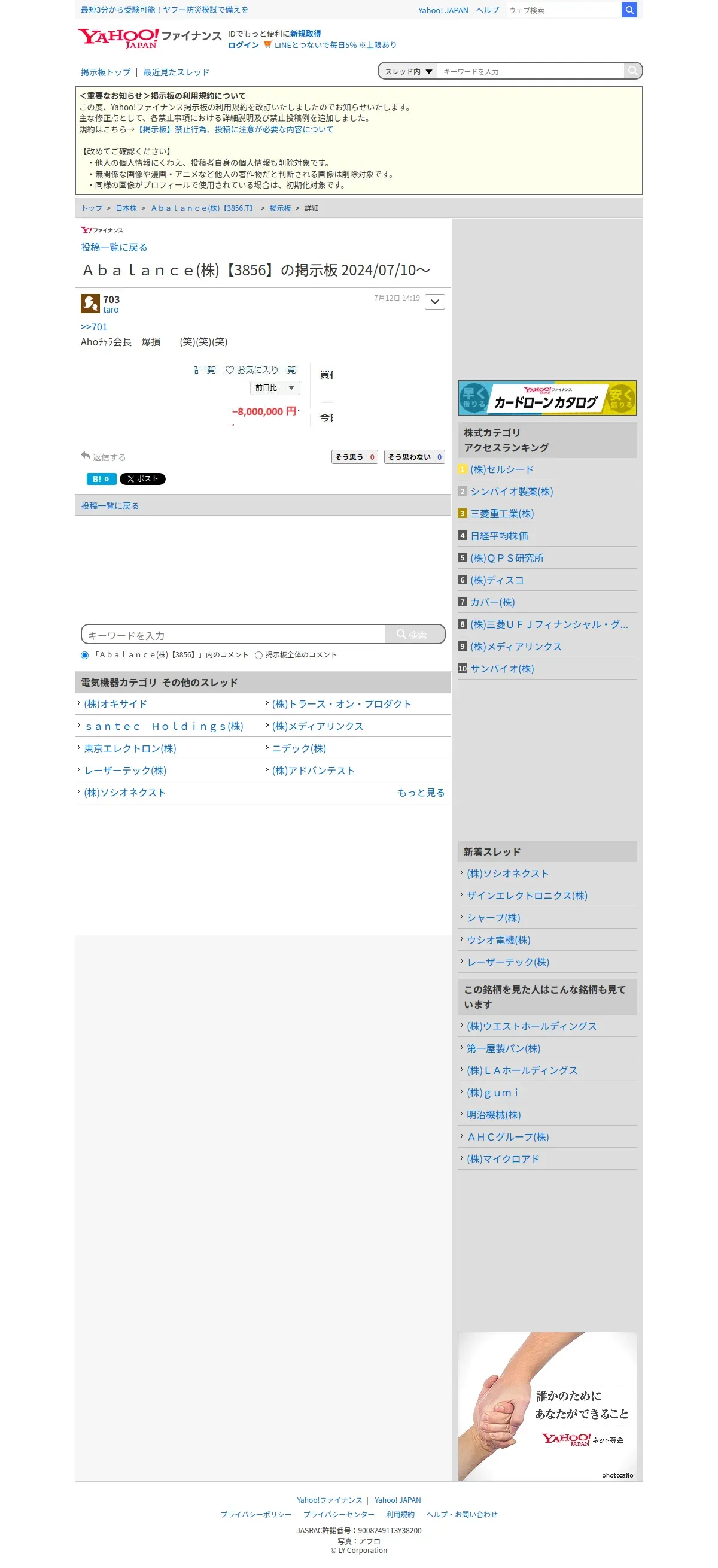Click the blue web search magnifier button
718x1568 pixels.
click(x=629, y=10)
